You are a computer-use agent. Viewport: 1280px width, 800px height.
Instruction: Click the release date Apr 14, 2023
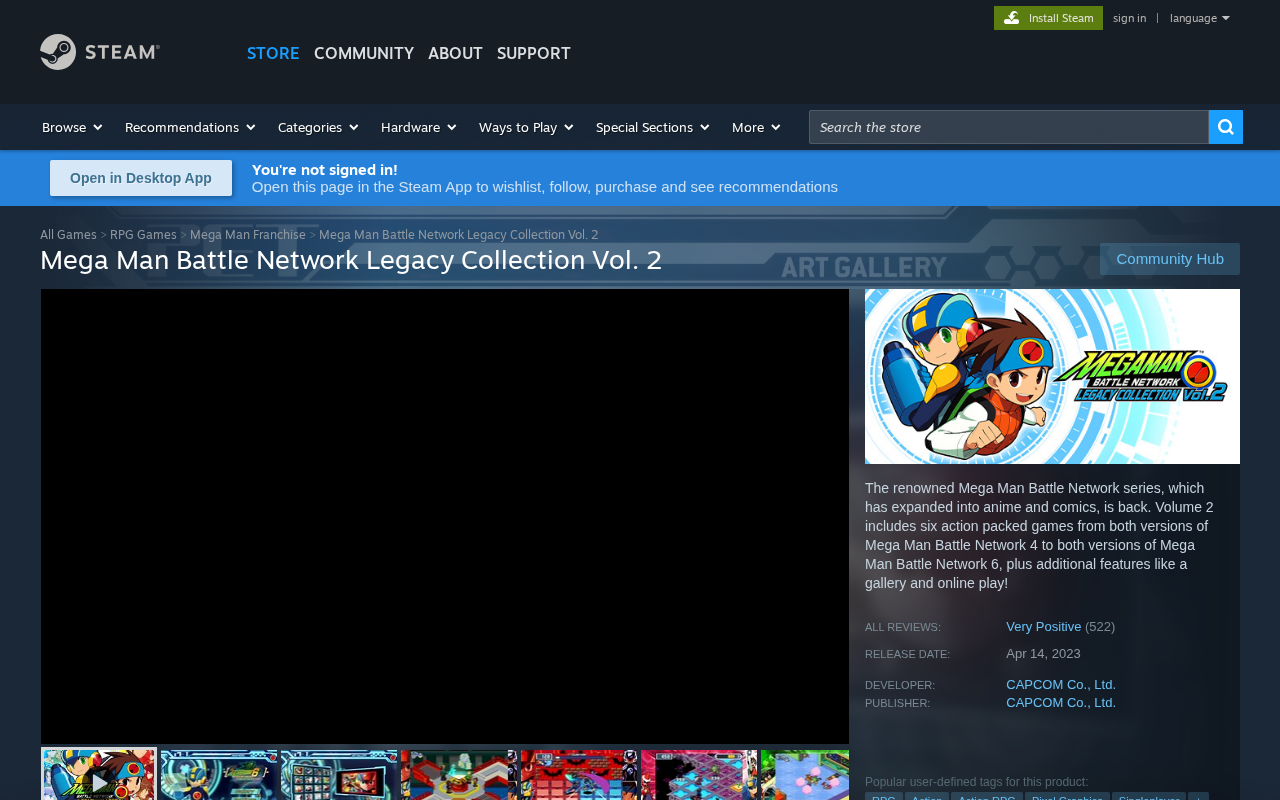click(1043, 654)
